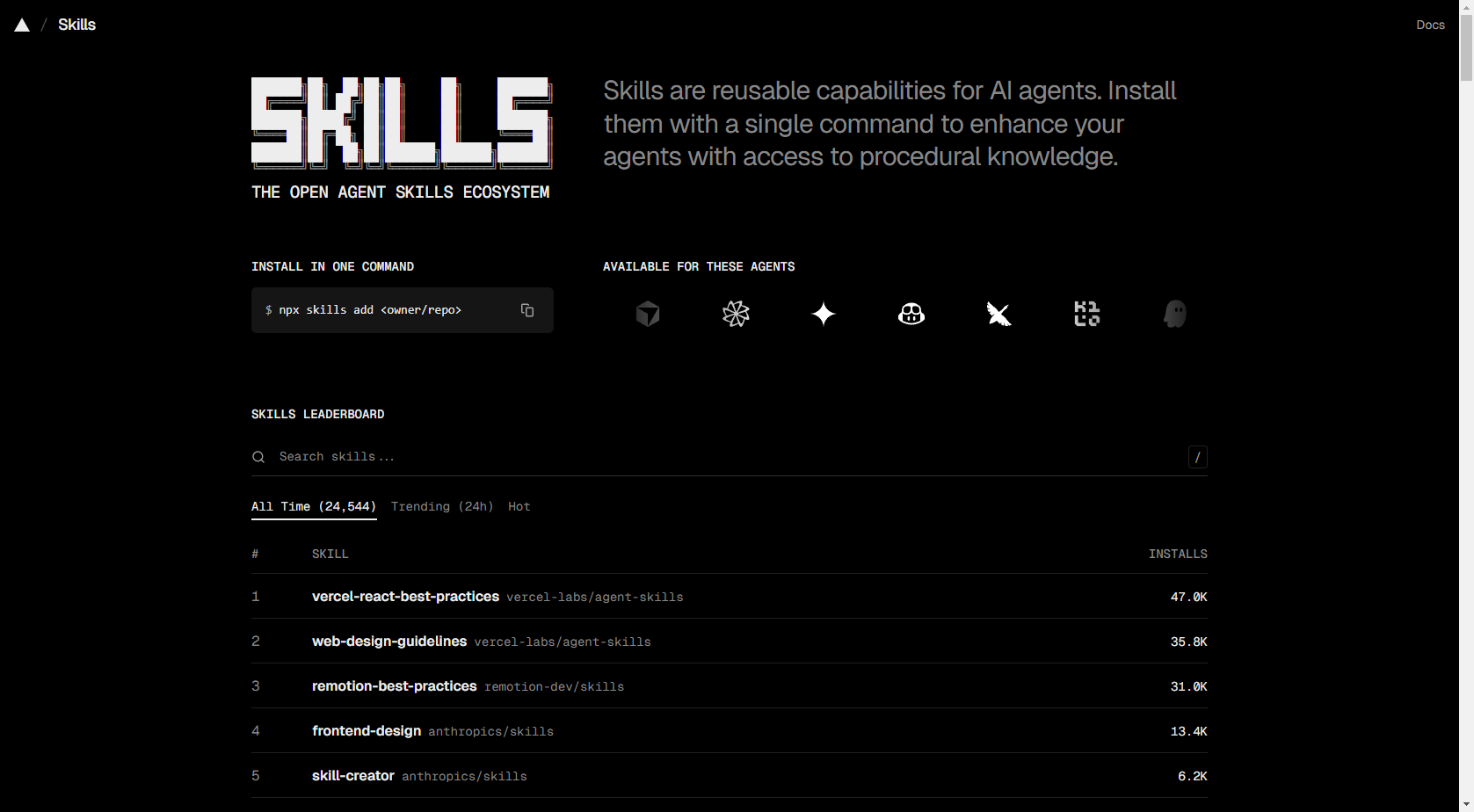Open the Docs link in header
Screen dimensions: 1474x812
(x=1430, y=25)
